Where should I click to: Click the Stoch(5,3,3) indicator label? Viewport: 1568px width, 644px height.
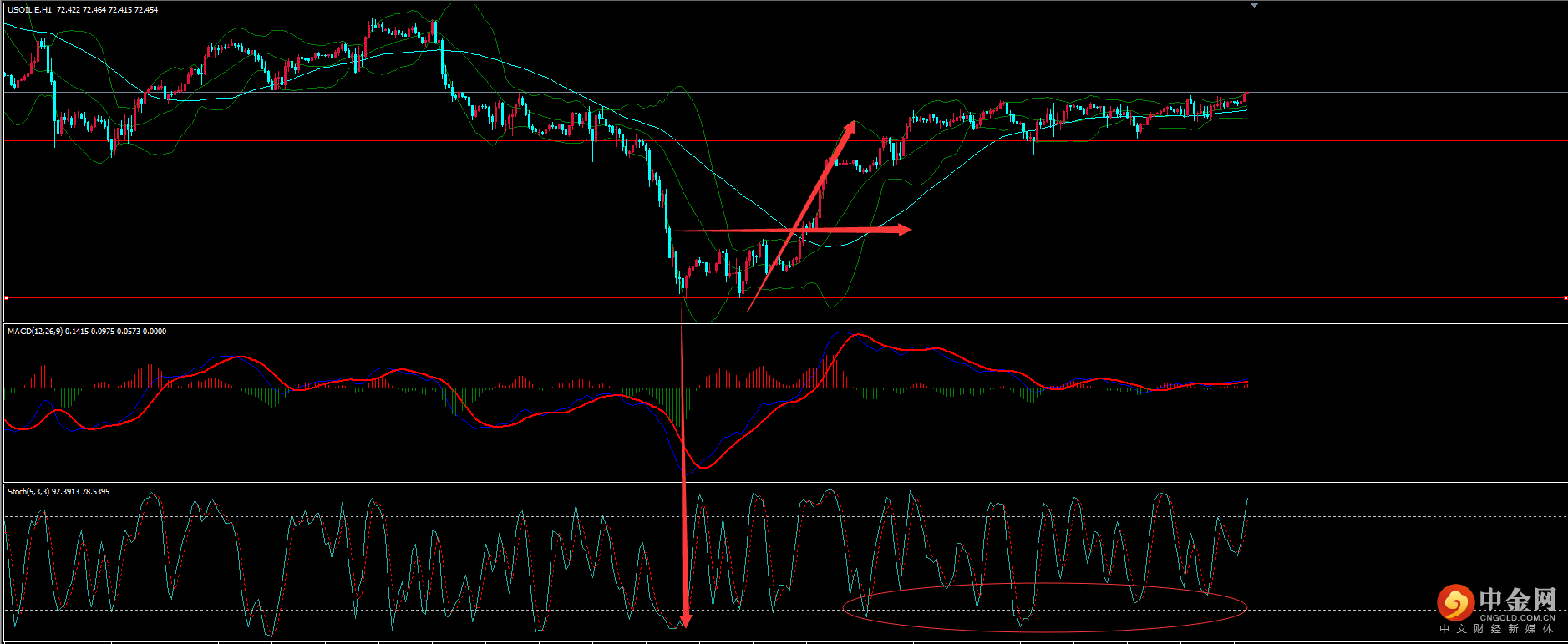(28, 492)
